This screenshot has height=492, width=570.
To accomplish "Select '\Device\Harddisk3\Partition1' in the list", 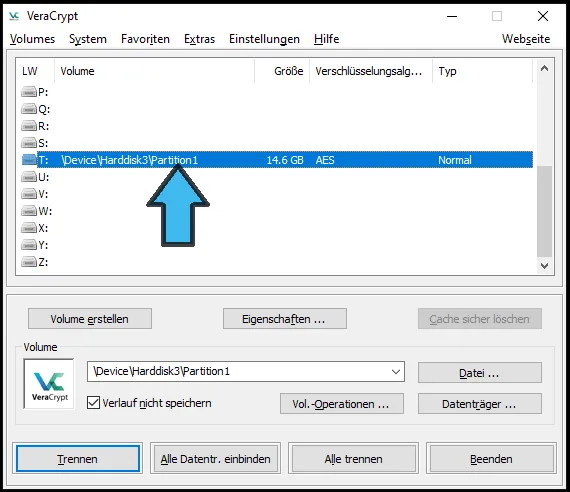I will pyautogui.click(x=130, y=160).
